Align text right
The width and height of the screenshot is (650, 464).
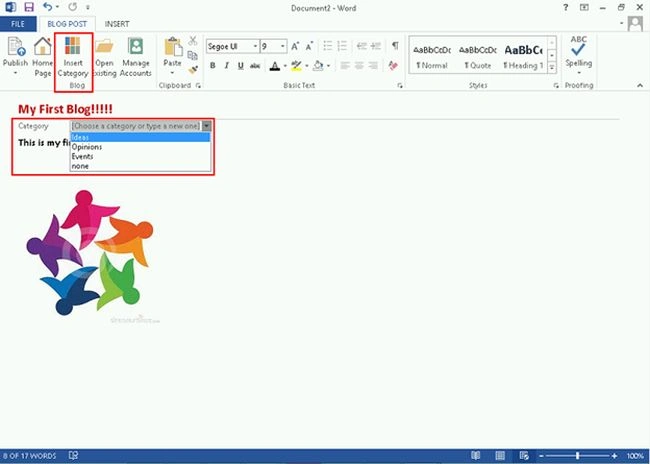pos(373,66)
